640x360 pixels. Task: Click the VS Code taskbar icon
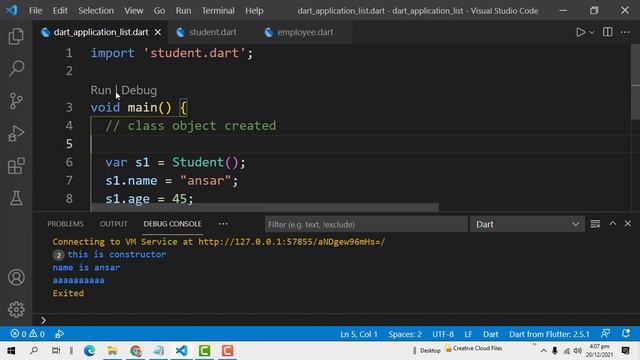tap(181, 351)
